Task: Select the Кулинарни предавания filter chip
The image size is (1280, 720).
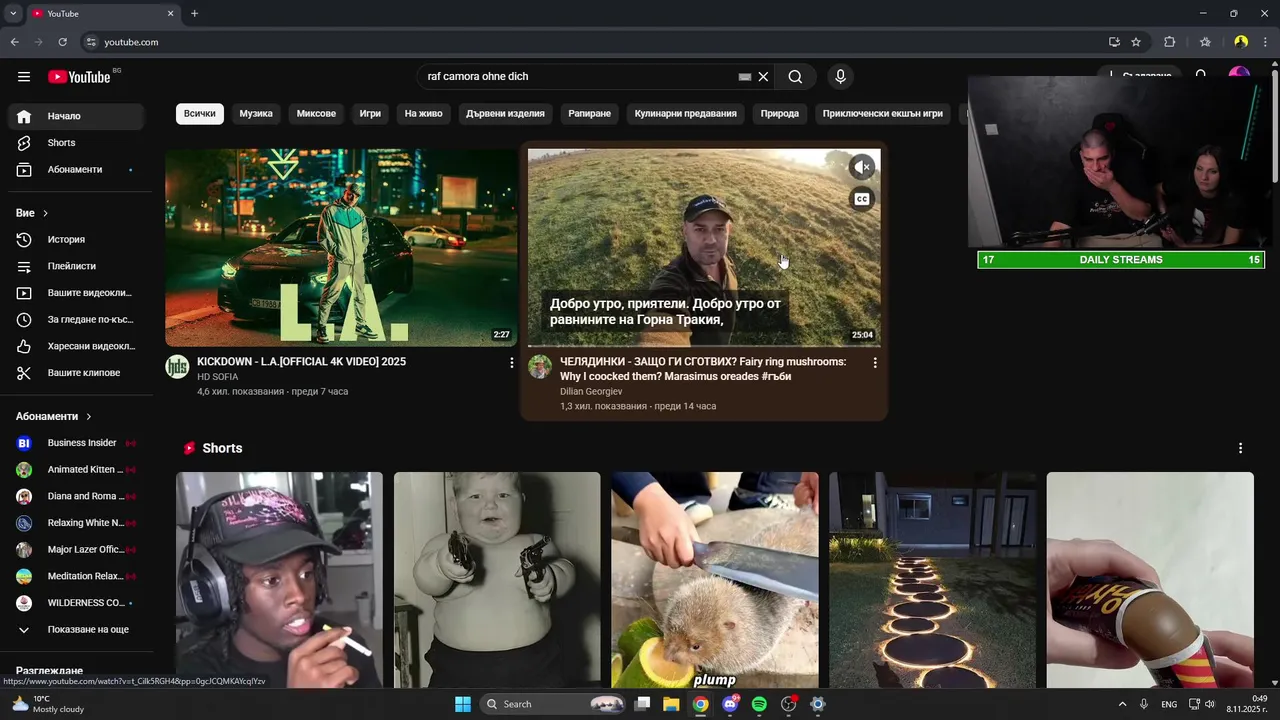Action: tap(686, 114)
